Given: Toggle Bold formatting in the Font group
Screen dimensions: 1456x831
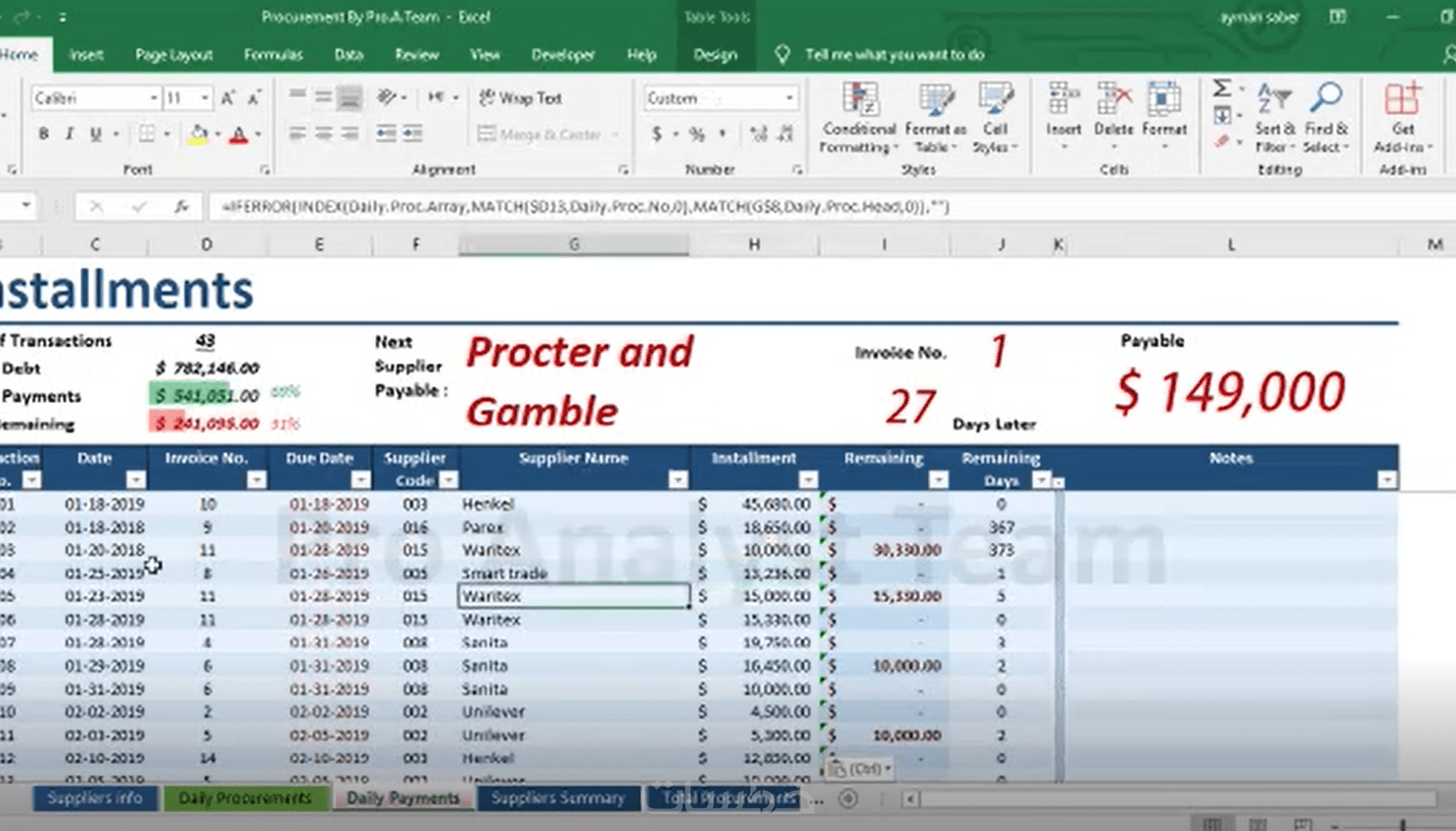Looking at the screenshot, I should pyautogui.click(x=44, y=134).
